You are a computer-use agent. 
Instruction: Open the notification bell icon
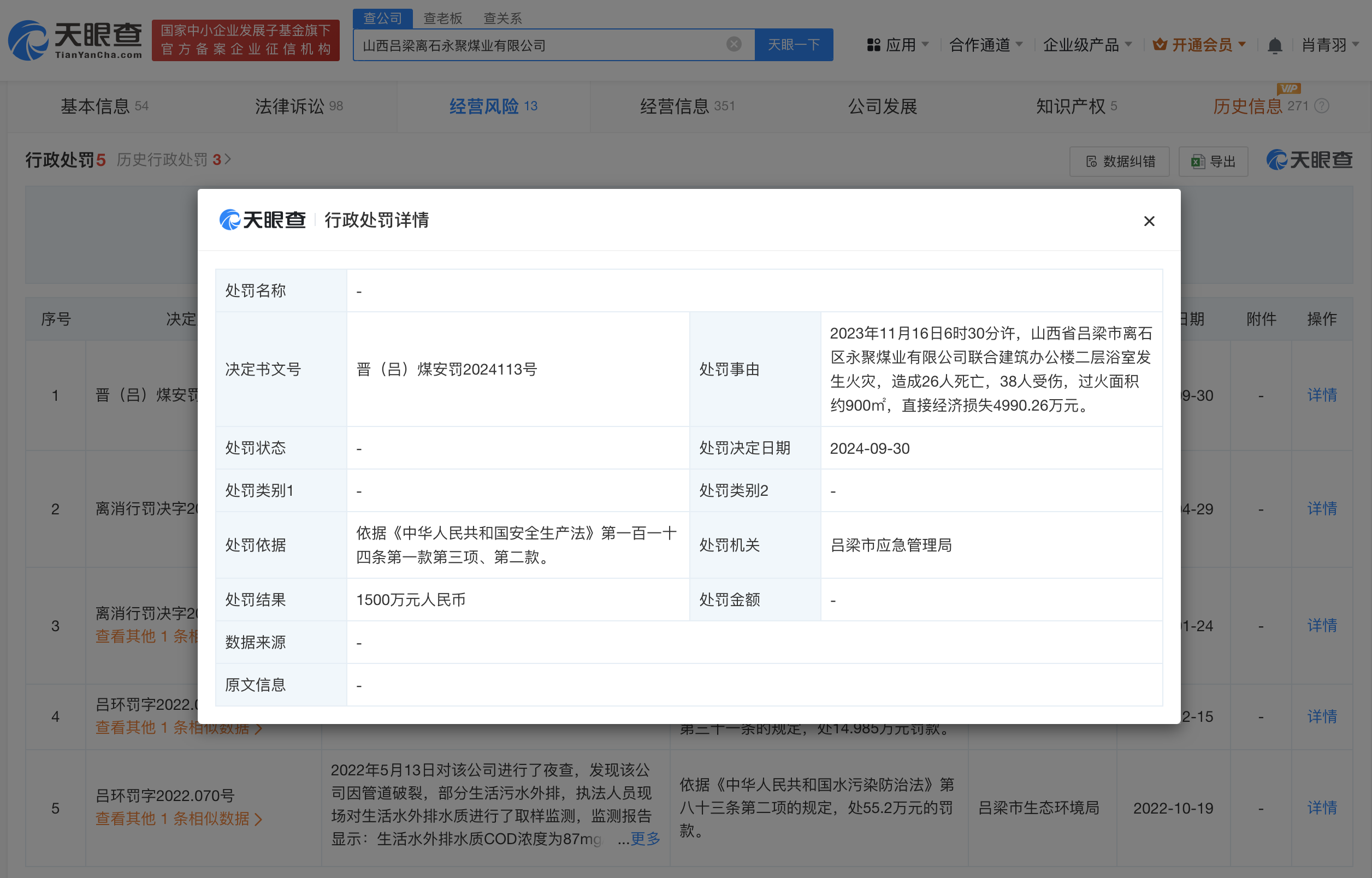coord(1276,45)
